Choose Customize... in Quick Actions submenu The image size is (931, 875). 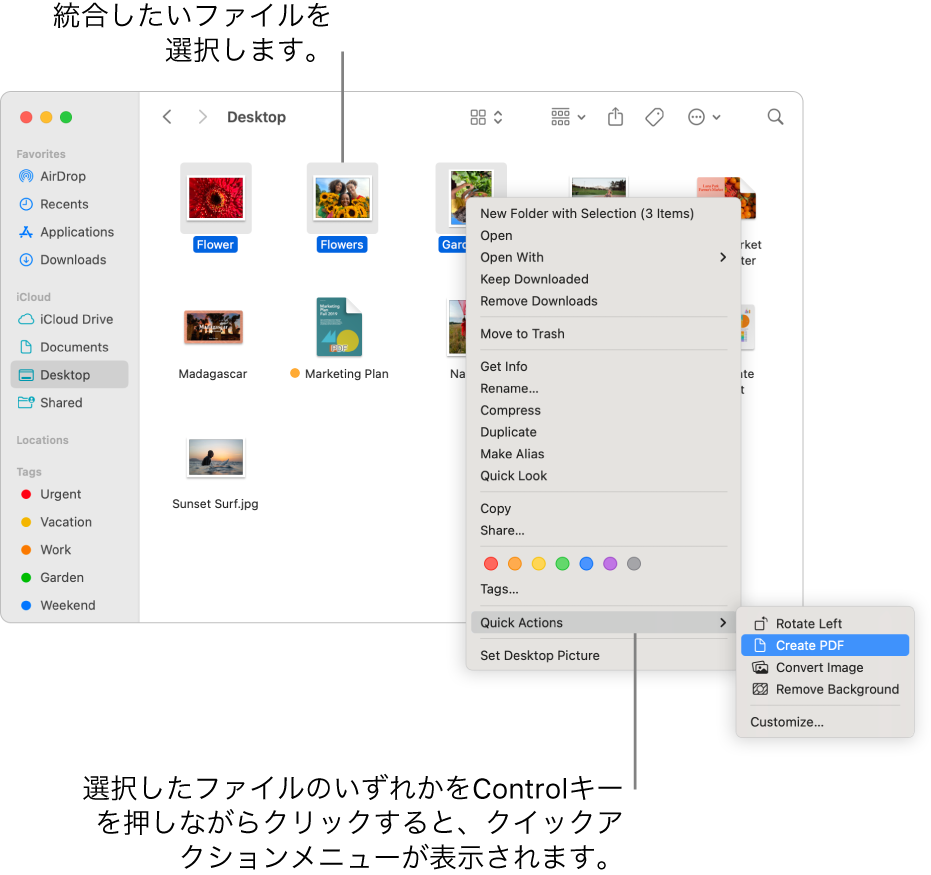tap(825, 722)
